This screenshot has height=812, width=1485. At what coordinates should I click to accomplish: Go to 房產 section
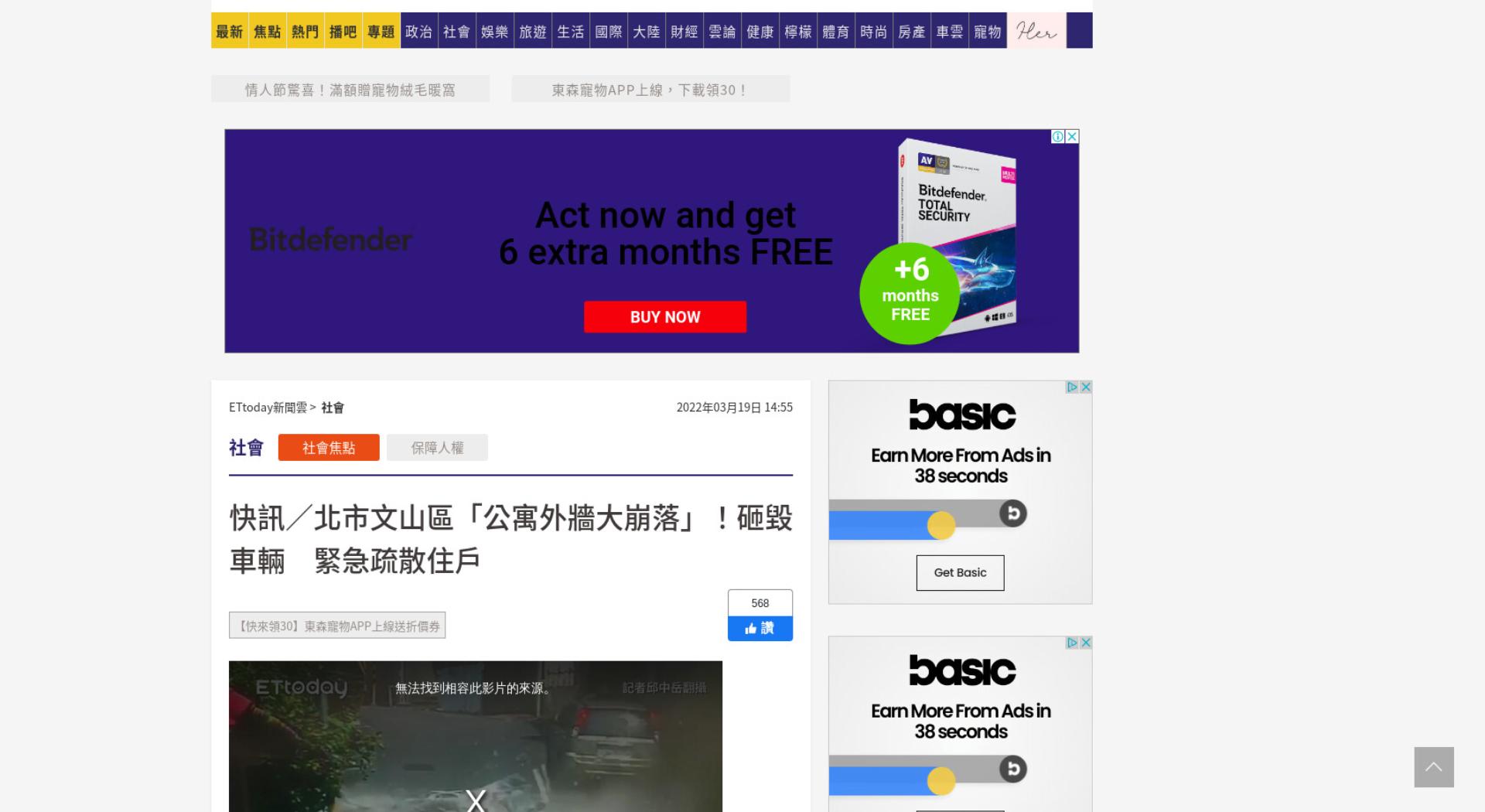(912, 31)
